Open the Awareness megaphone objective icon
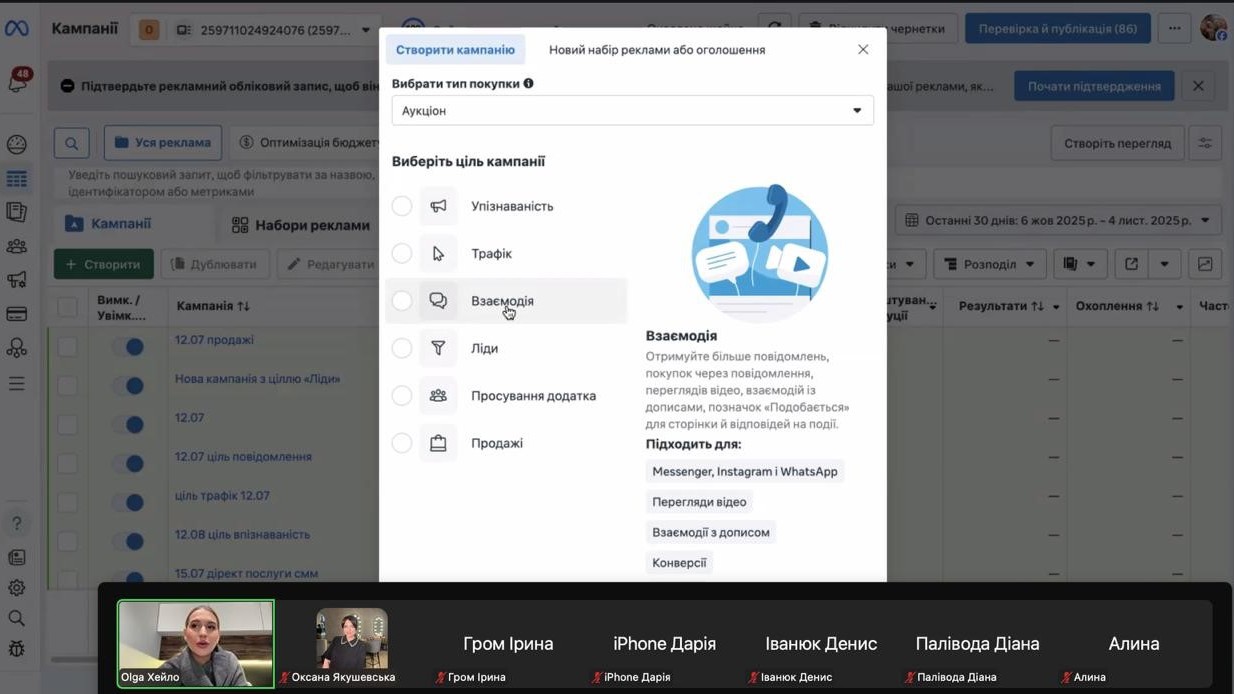 click(x=438, y=206)
